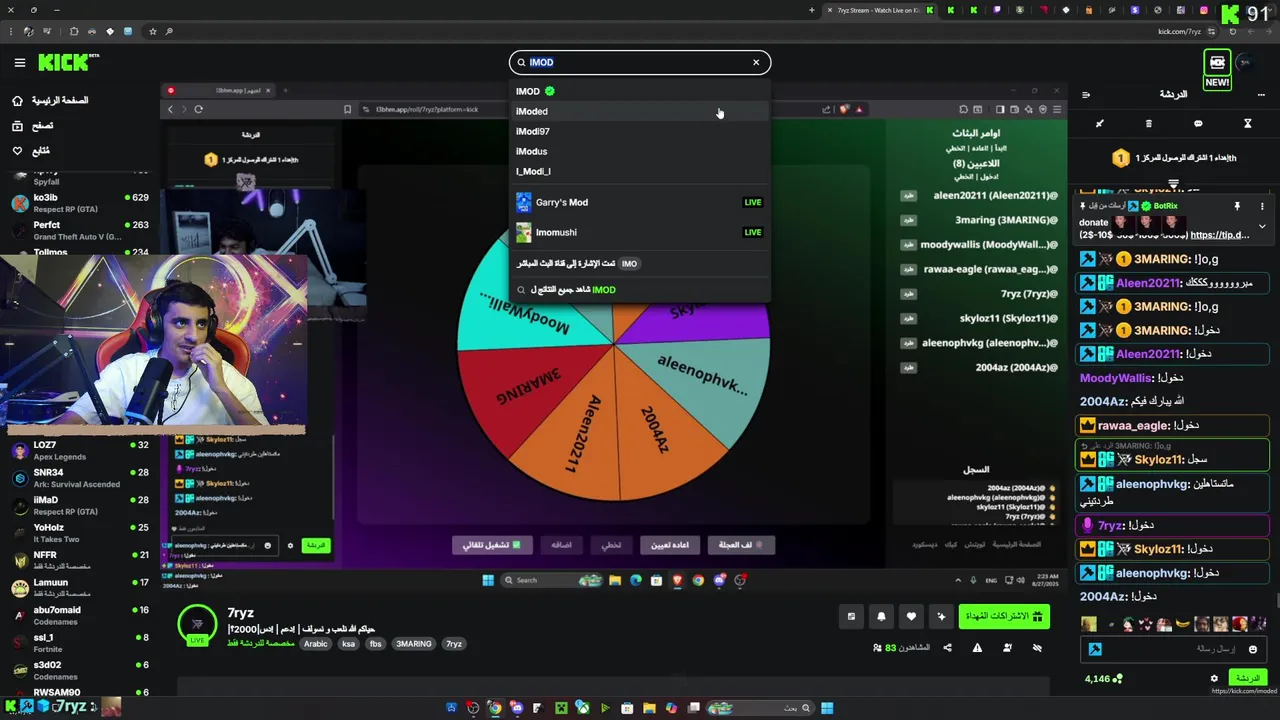
Task: Open ko3ib channel in sidebar
Action: [x=80, y=203]
